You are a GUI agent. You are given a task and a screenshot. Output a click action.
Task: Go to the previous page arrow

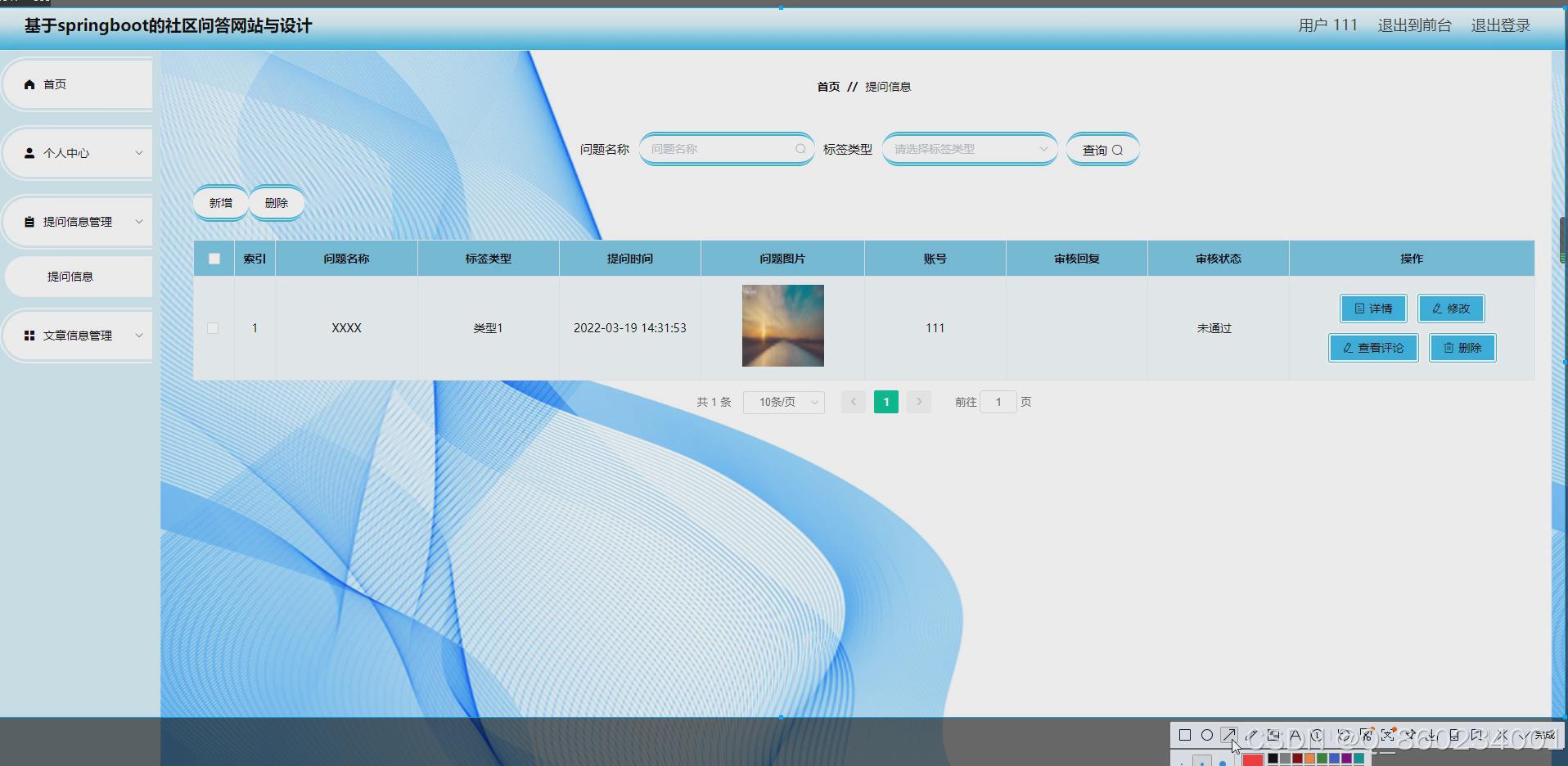click(853, 402)
